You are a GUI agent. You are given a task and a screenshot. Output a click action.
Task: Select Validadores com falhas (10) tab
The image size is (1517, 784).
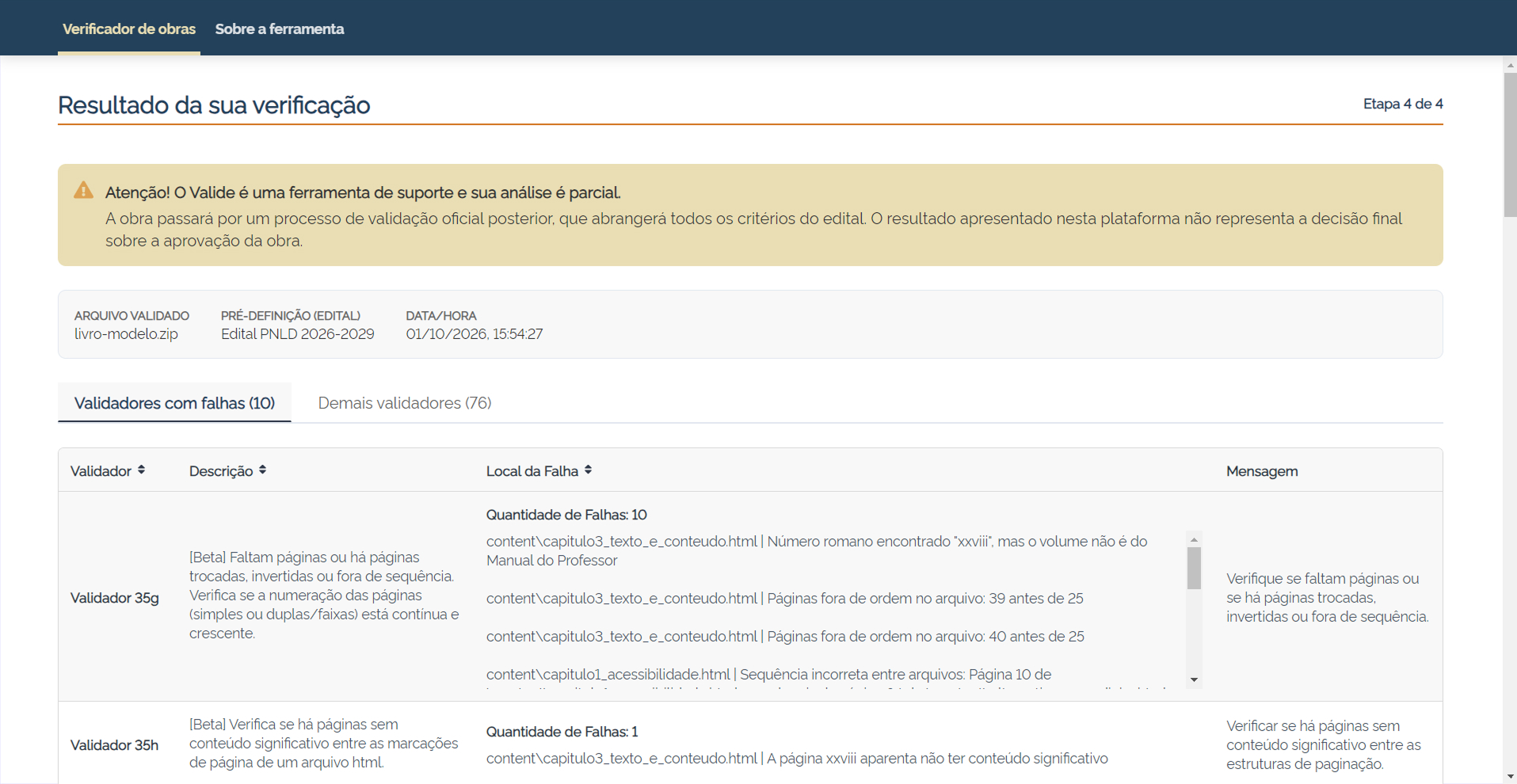coord(174,403)
